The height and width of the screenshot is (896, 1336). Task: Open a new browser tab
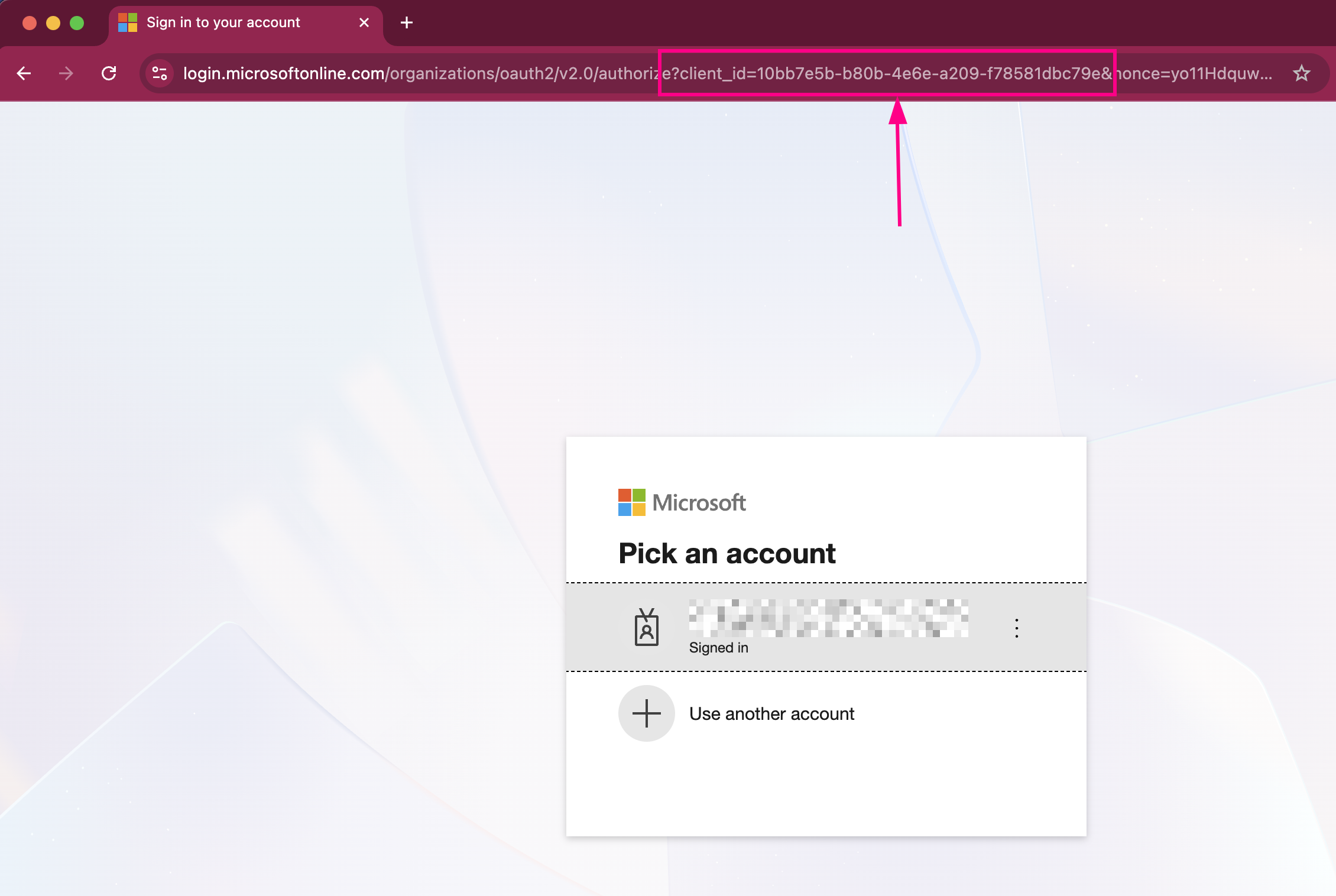[407, 22]
